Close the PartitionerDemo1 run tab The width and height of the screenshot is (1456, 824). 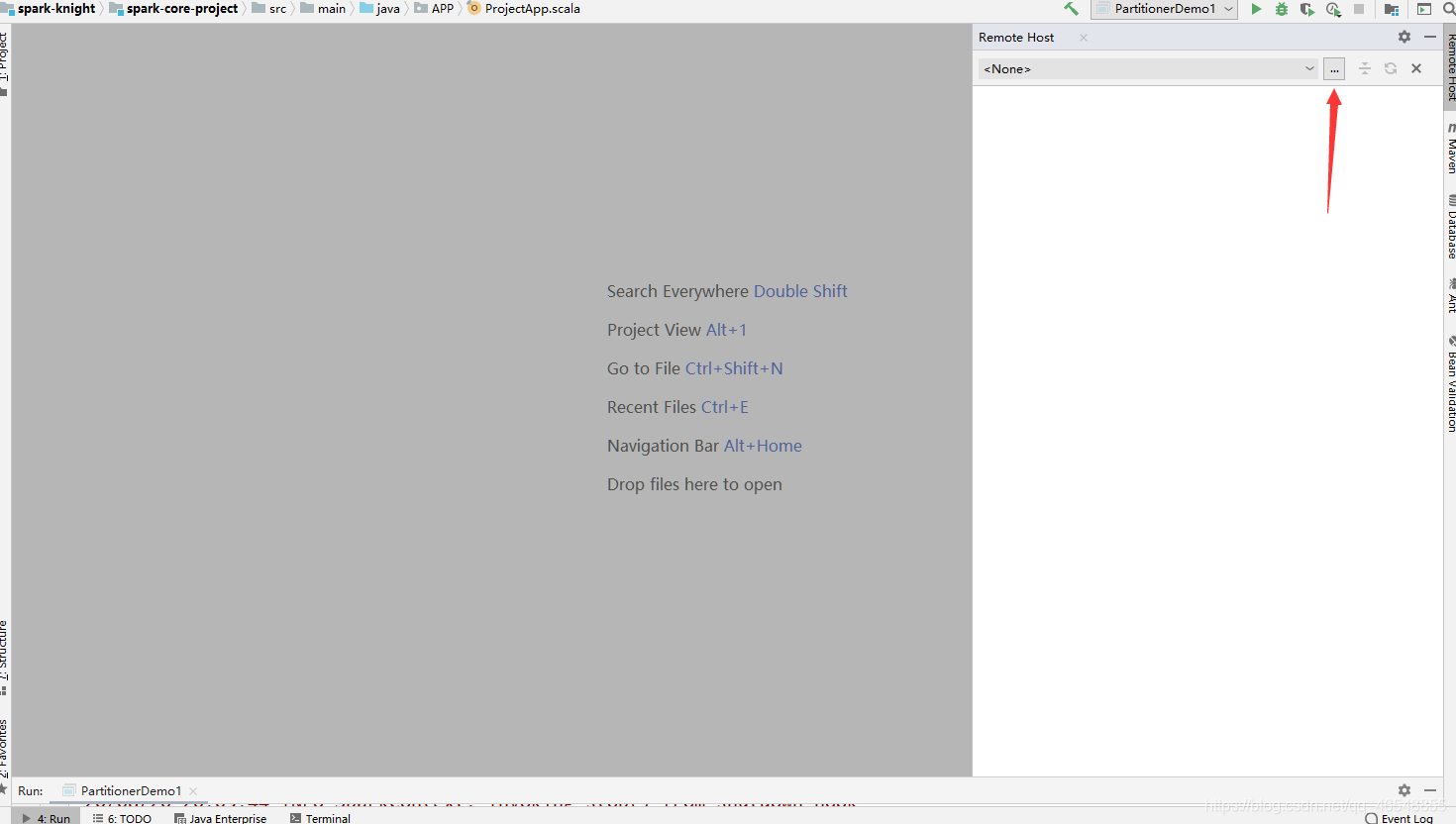coord(193,790)
